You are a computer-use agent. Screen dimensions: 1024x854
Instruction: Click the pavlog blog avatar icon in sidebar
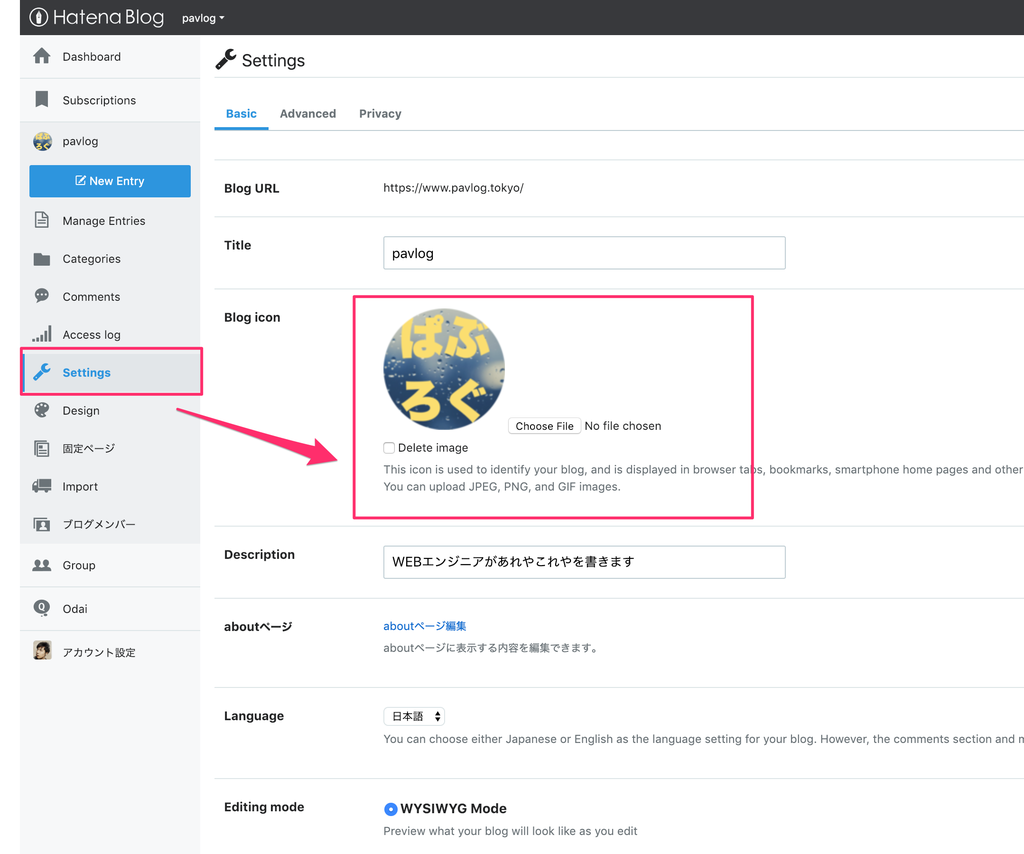pos(42,141)
